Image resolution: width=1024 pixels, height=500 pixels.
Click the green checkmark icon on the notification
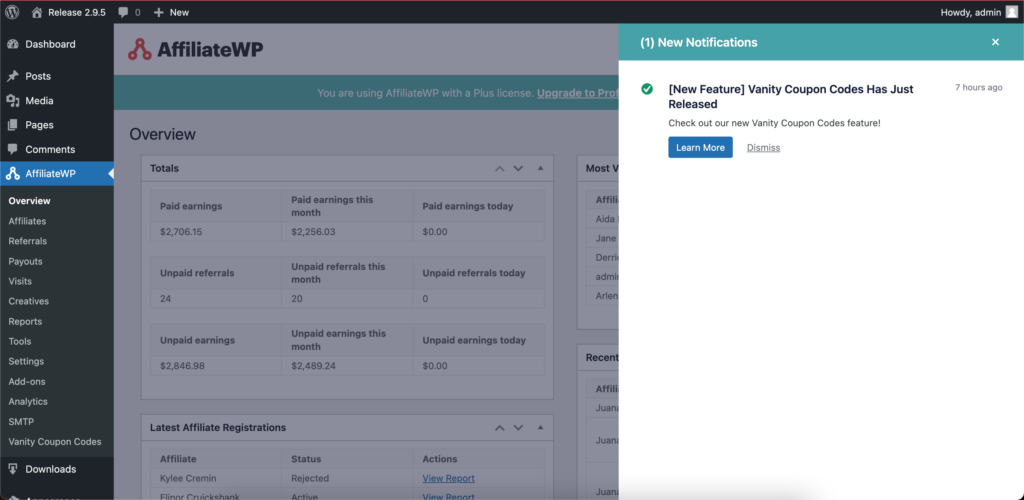pyautogui.click(x=647, y=89)
